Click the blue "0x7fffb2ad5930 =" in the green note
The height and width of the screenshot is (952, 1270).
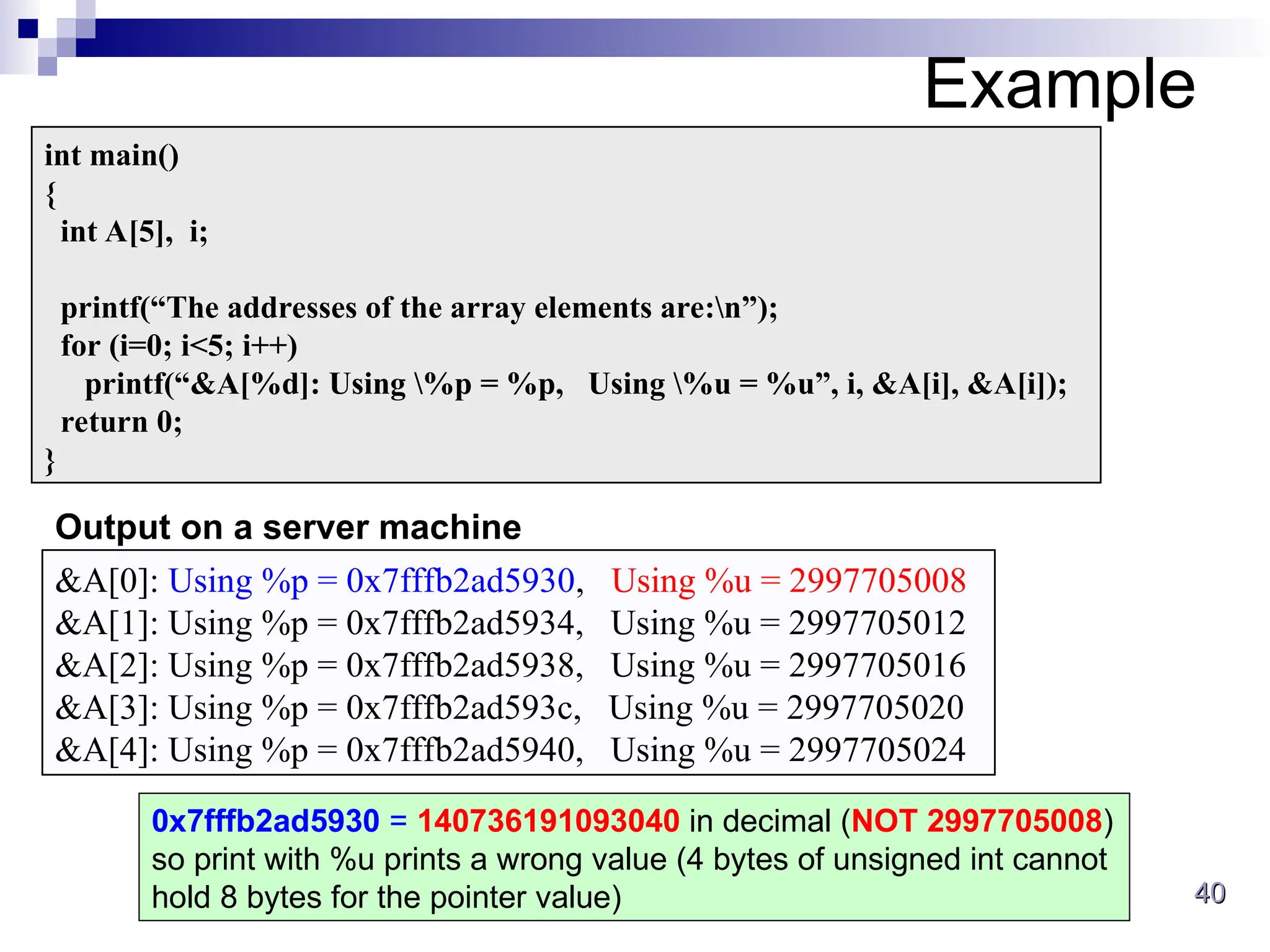[279, 821]
